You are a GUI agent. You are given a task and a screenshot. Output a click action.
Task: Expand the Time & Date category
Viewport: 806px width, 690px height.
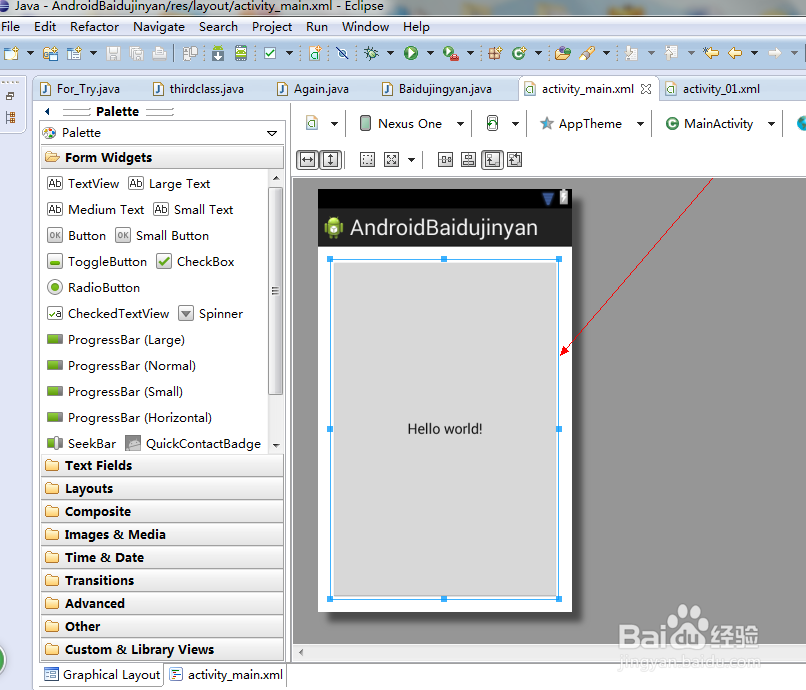(162, 557)
